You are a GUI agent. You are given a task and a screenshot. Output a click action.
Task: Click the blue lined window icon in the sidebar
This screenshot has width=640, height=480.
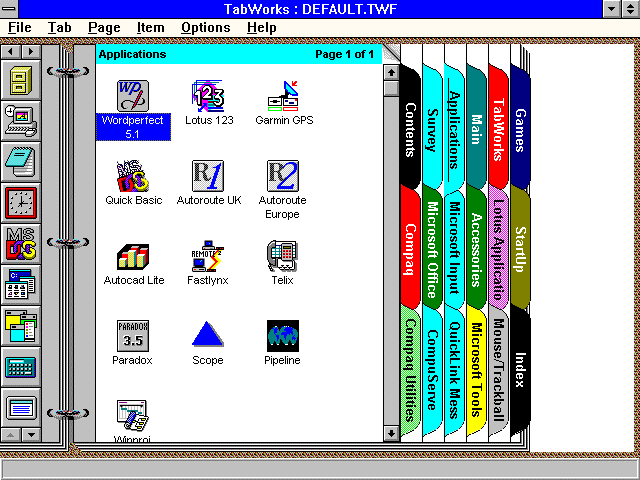pyautogui.click(x=21, y=408)
